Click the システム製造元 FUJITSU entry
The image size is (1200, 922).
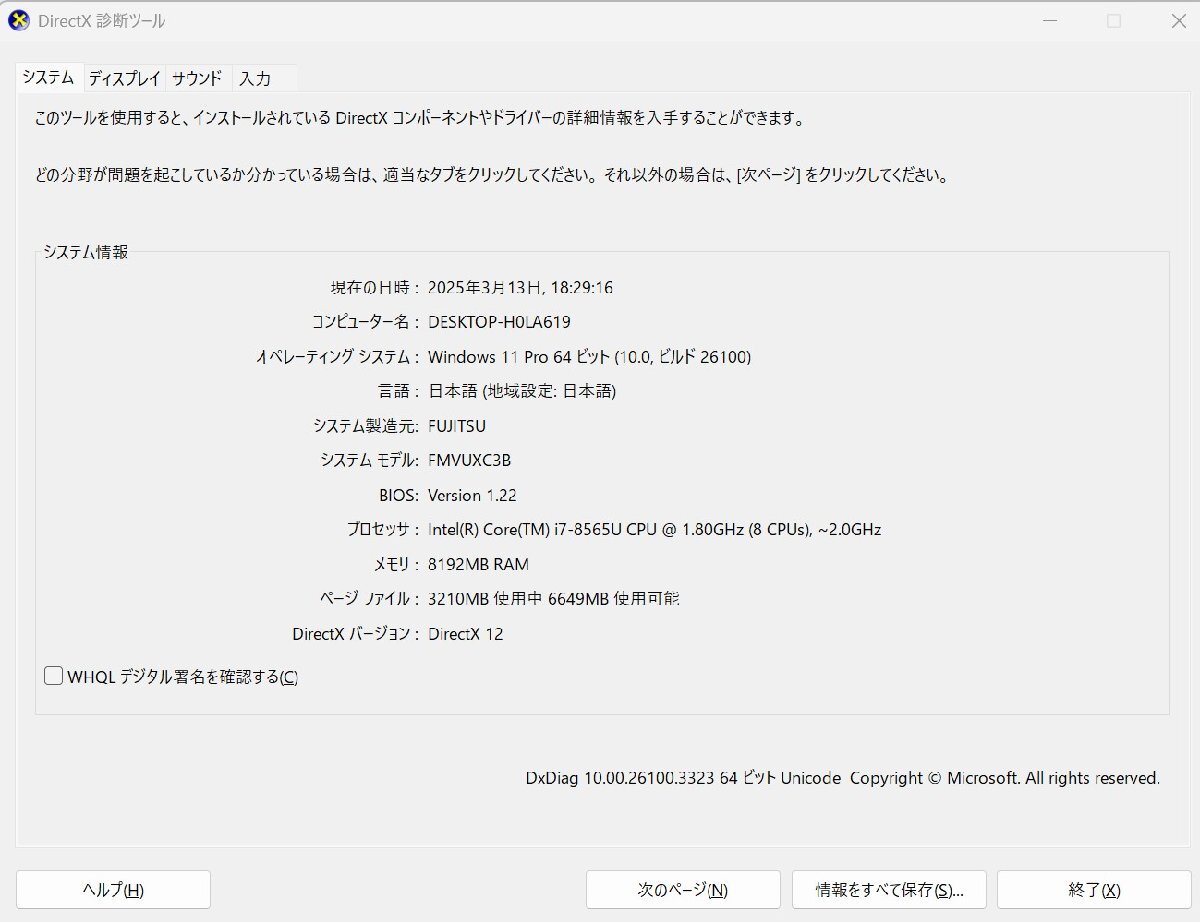[x=457, y=425]
